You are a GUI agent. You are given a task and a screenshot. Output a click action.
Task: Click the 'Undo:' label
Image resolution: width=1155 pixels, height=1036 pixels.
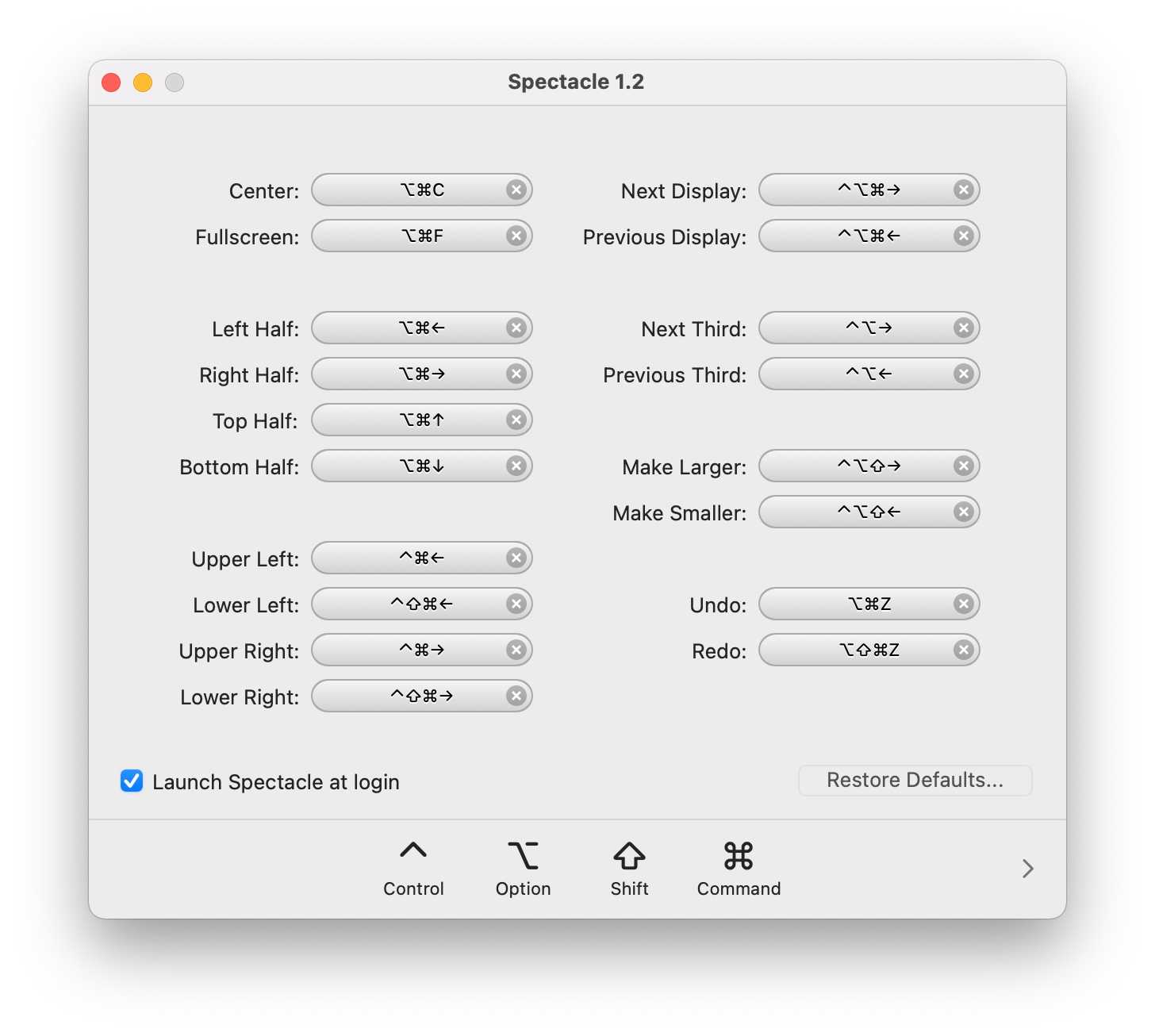coord(718,605)
